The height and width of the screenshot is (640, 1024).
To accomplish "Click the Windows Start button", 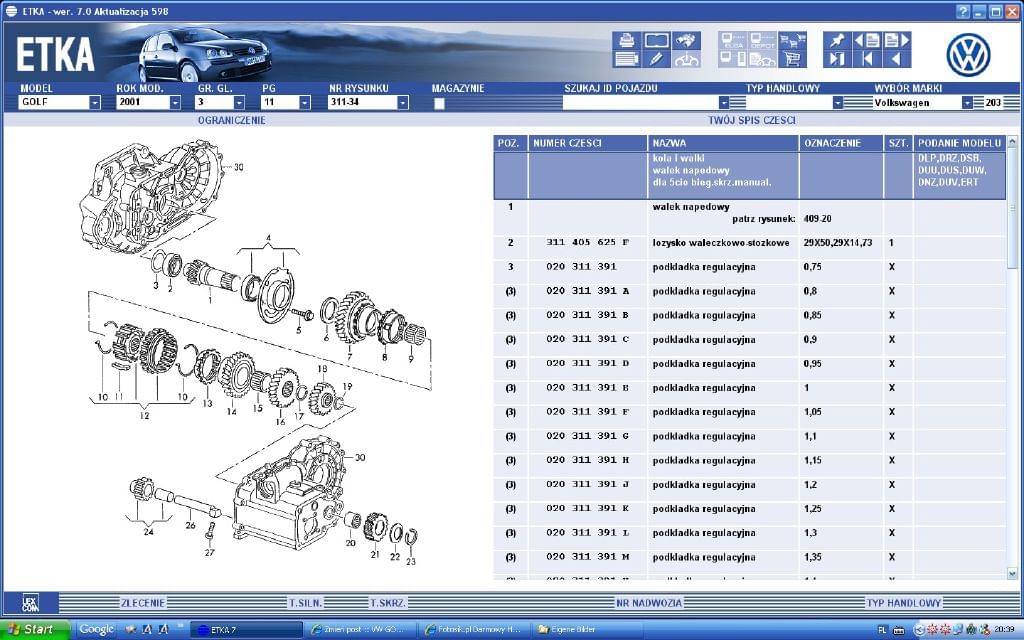I will click(x=34, y=630).
